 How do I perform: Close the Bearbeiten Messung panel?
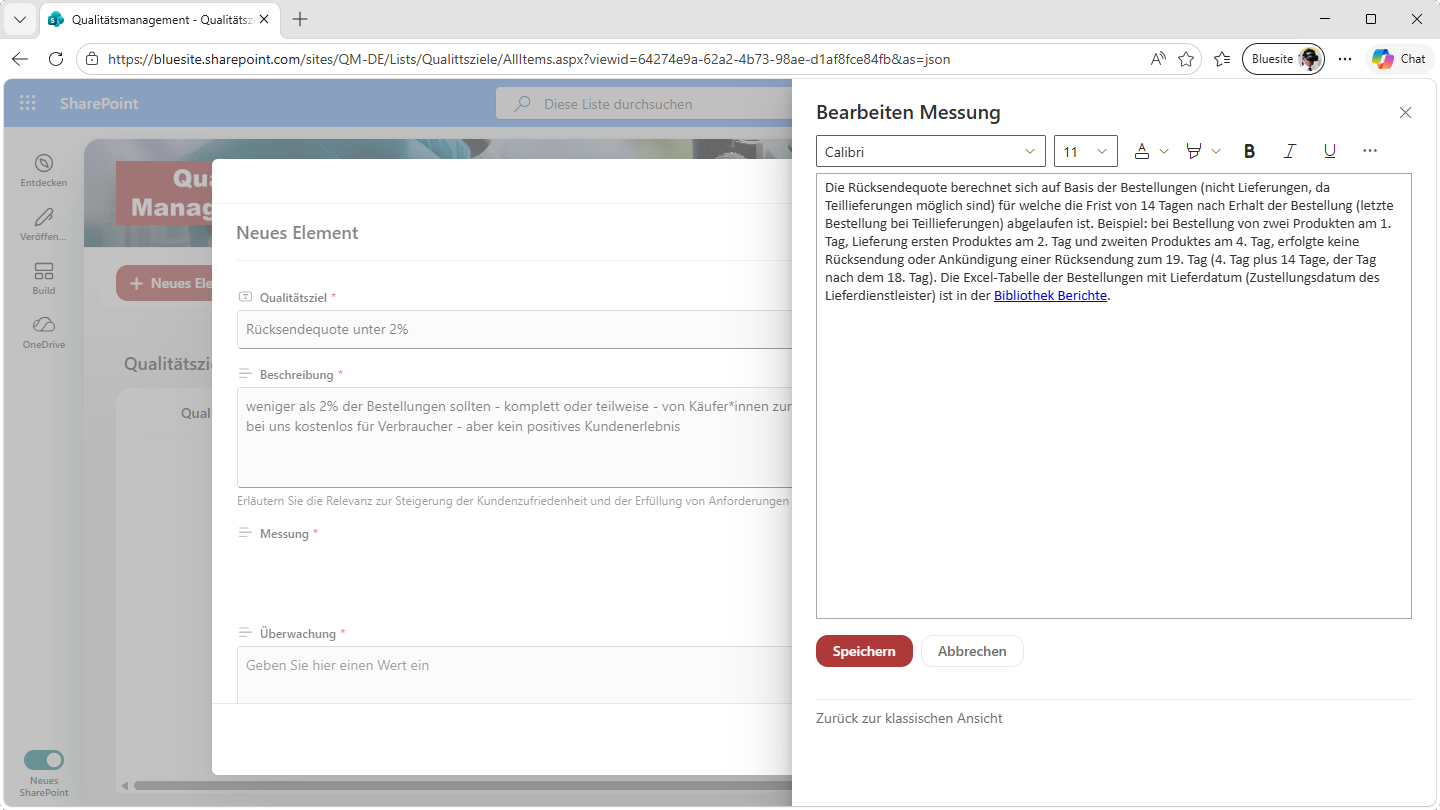tap(1405, 113)
